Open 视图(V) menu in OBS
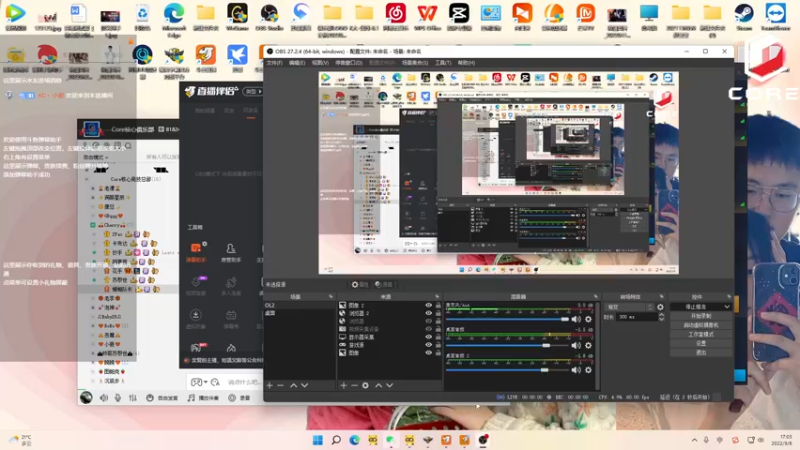The height and width of the screenshot is (450, 800). (320, 63)
